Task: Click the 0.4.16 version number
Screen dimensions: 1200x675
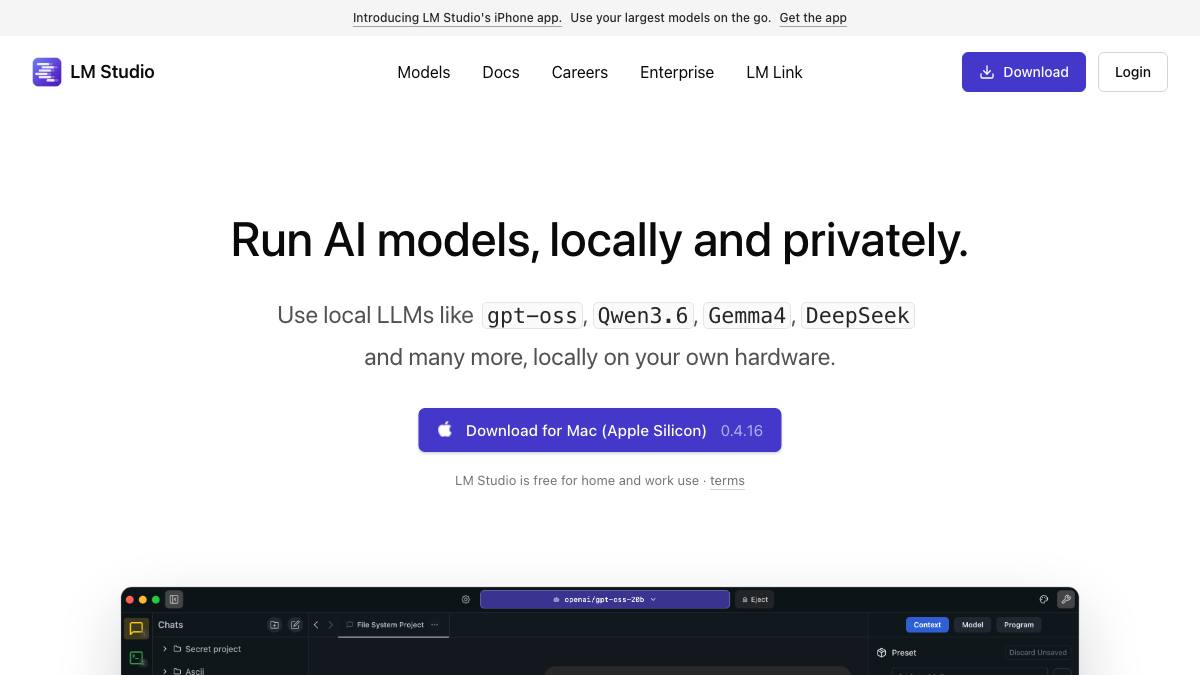Action: pyautogui.click(x=742, y=431)
